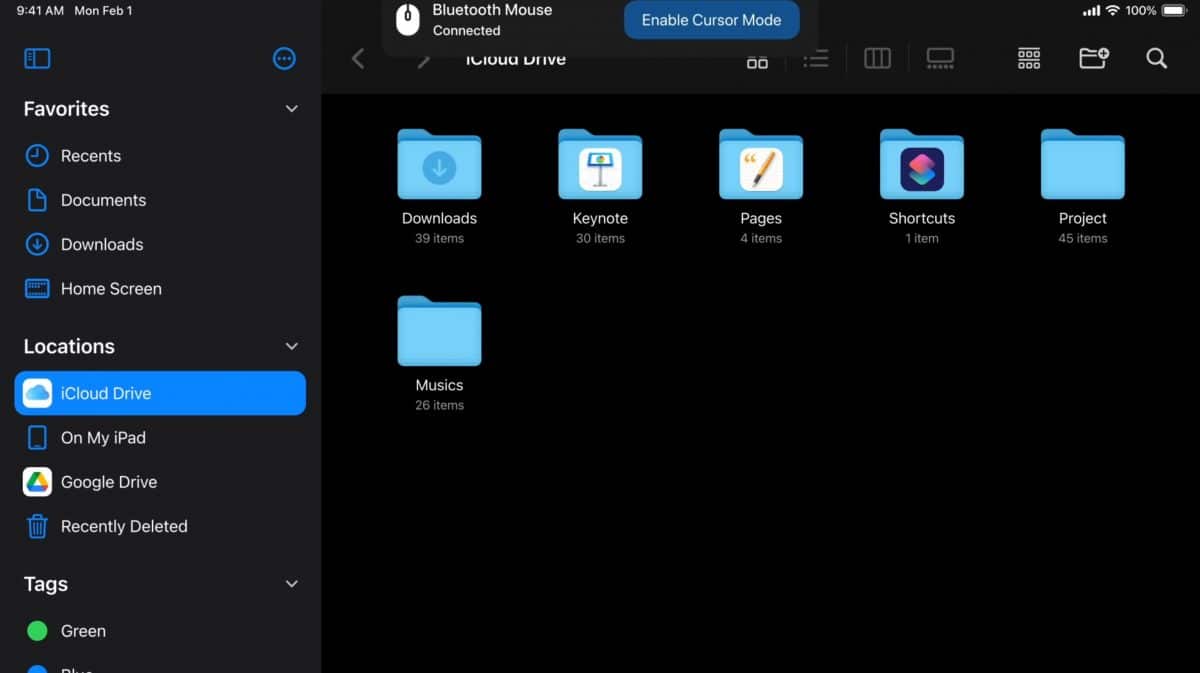Switch to list view in Files toolbar
This screenshot has height=673, width=1200.
coord(816,58)
